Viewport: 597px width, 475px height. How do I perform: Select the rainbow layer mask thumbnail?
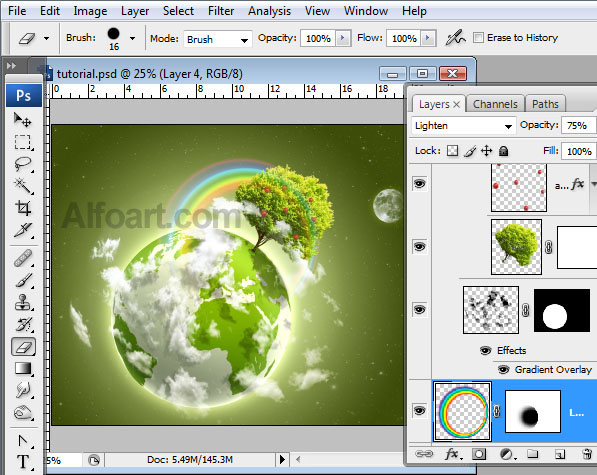pos(533,411)
